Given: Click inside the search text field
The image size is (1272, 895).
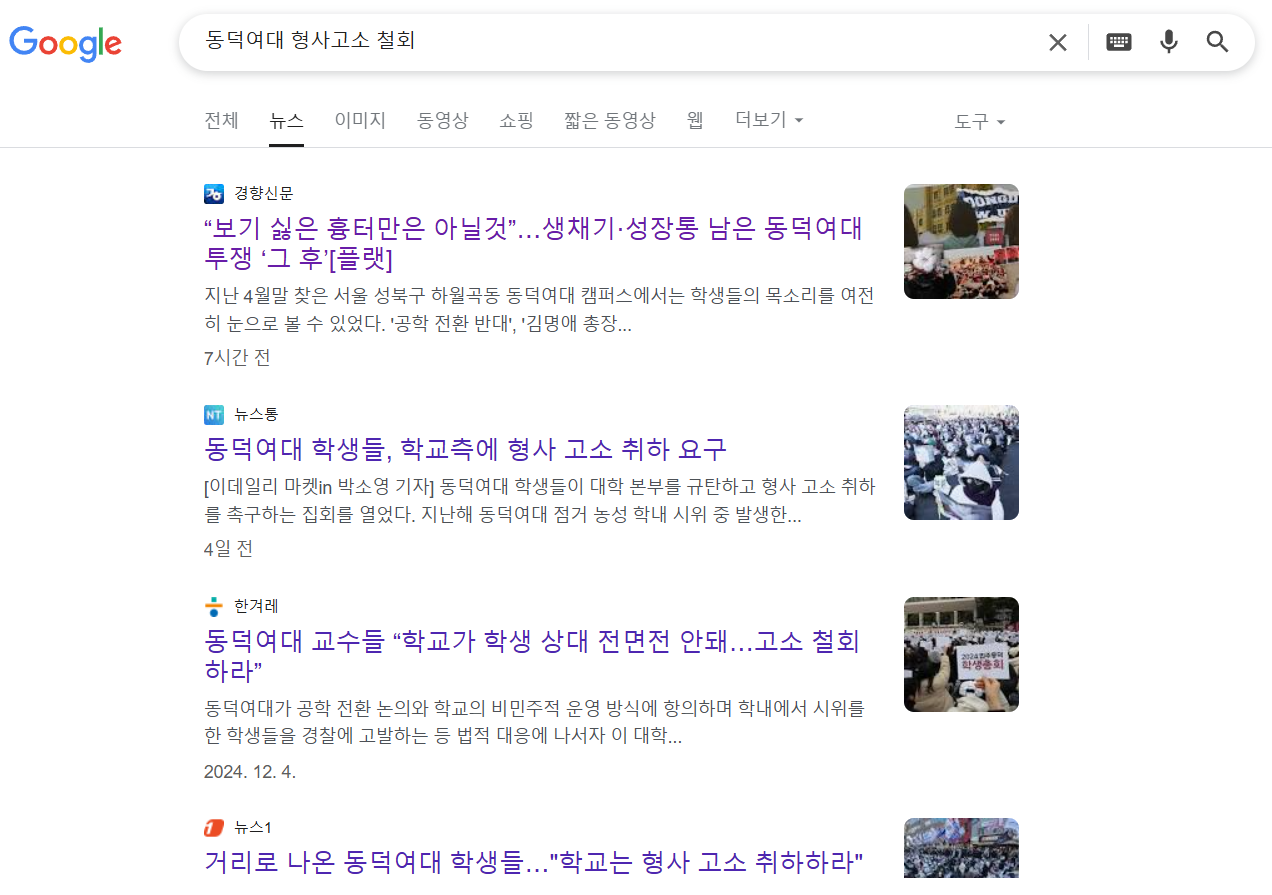Looking at the screenshot, I should click(615, 42).
